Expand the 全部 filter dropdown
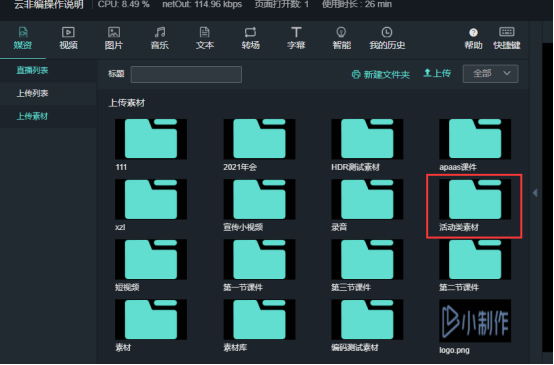The image size is (554, 365). click(490, 73)
